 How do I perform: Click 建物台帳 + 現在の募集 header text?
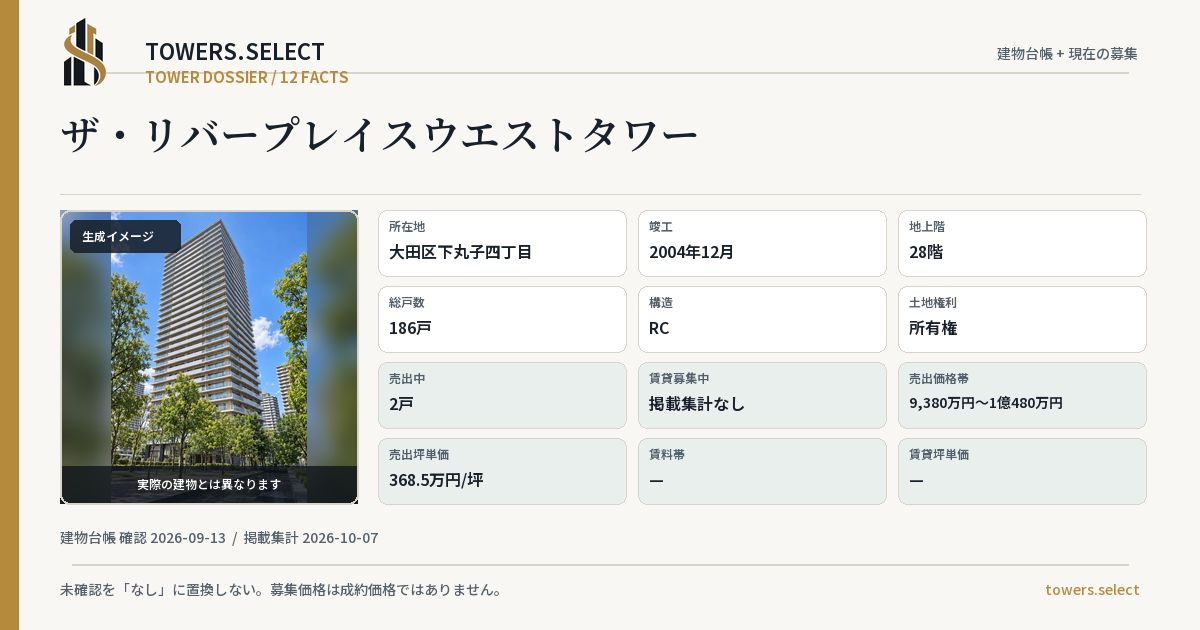[1067, 54]
